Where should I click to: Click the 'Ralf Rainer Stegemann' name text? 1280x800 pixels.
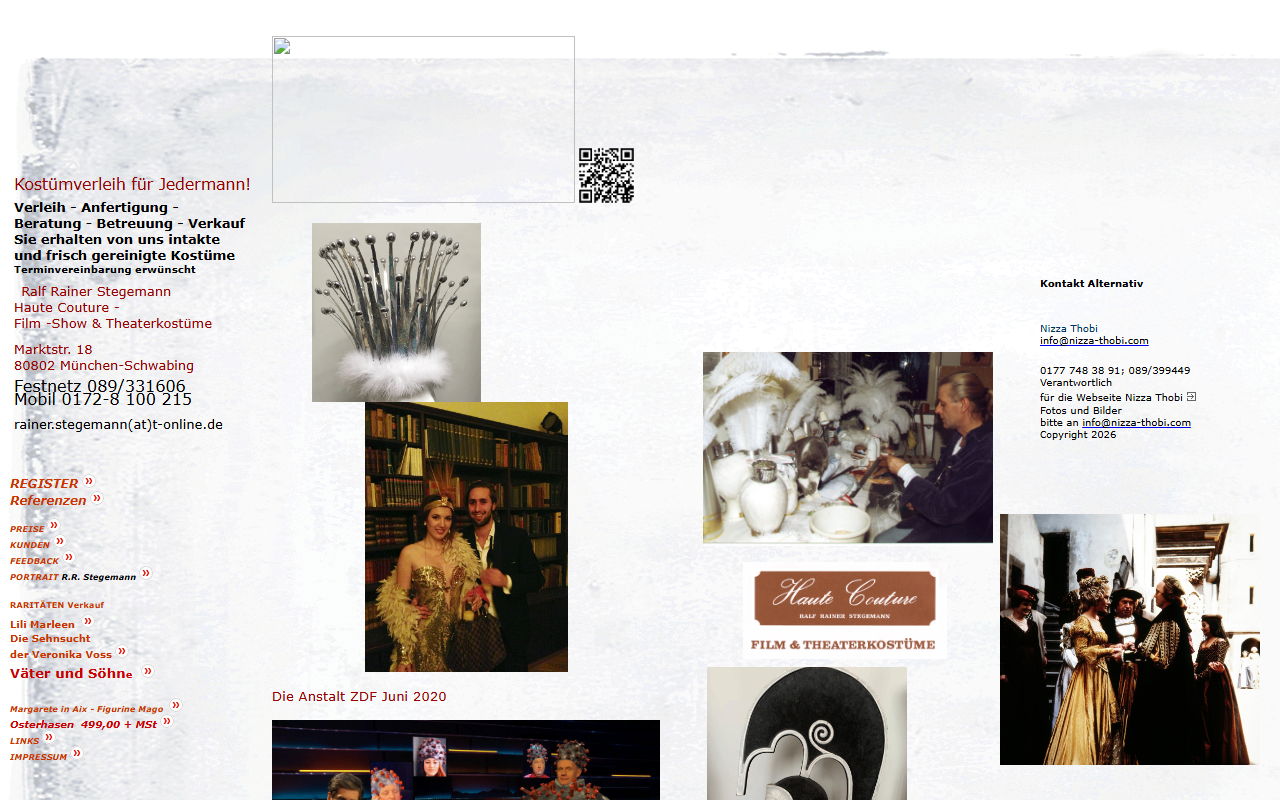(96, 292)
